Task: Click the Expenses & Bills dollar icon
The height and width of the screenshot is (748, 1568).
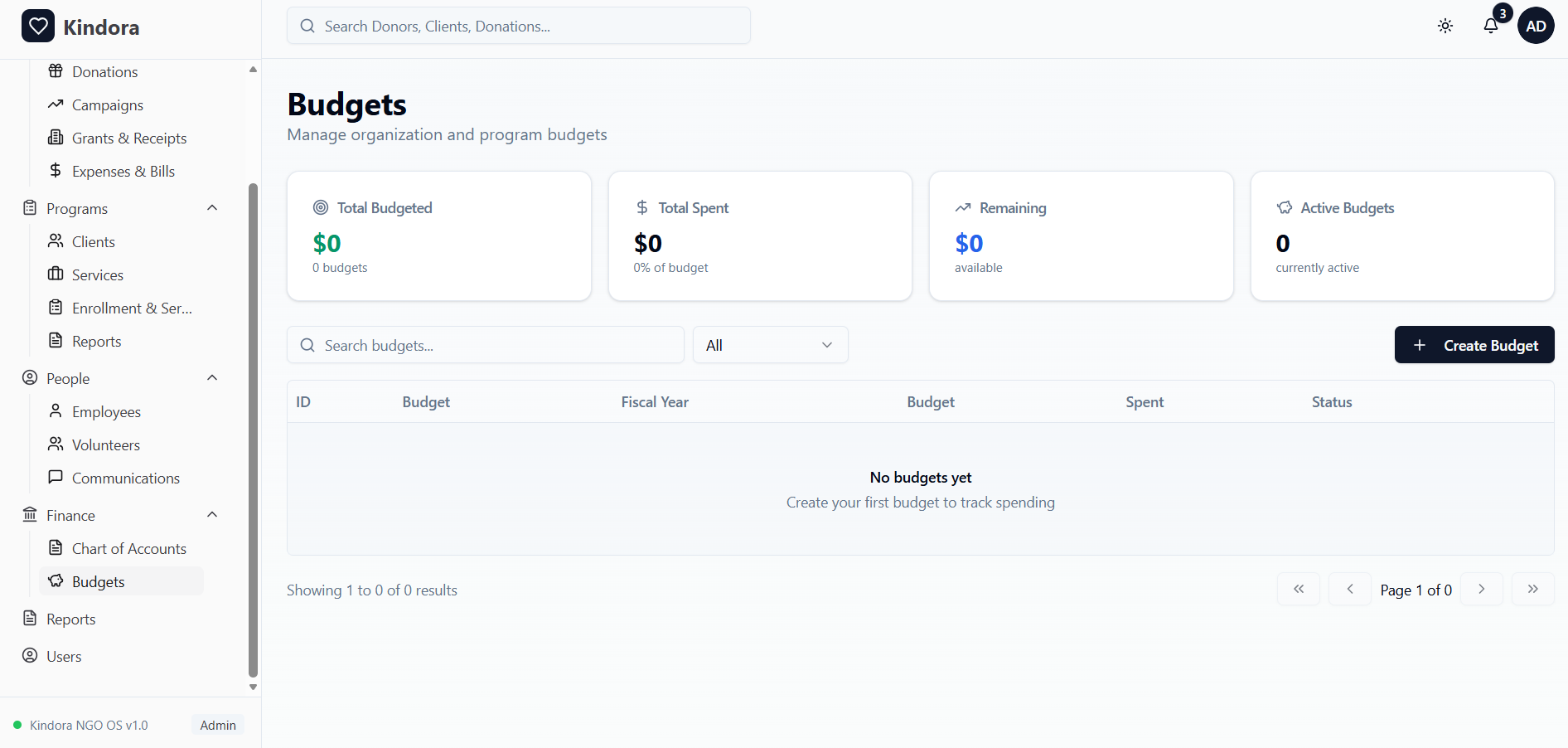Action: coord(56,170)
